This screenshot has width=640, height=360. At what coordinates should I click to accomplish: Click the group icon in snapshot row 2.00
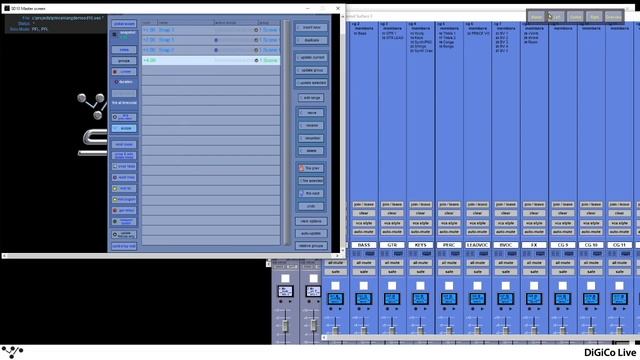pos(256,40)
